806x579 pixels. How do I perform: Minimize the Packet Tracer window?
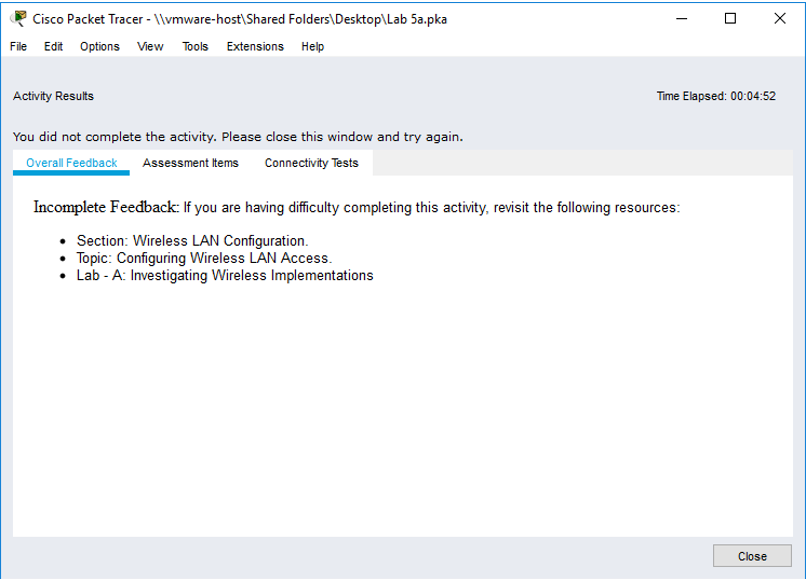click(x=682, y=19)
